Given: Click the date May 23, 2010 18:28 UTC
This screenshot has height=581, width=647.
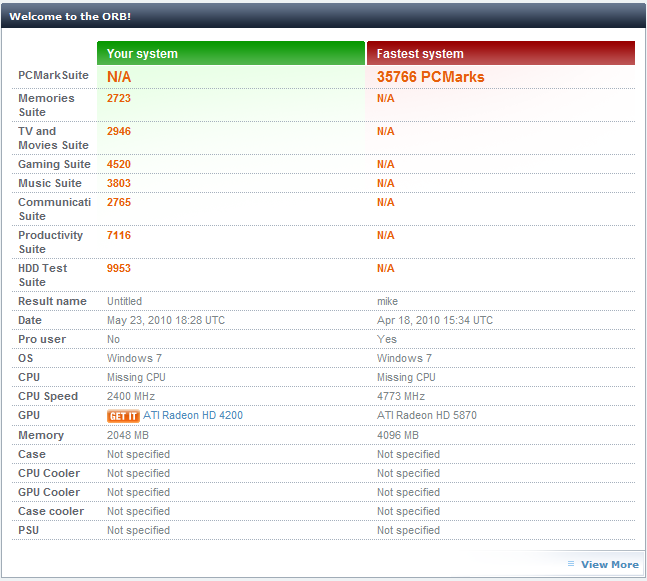Looking at the screenshot, I should 166,321.
